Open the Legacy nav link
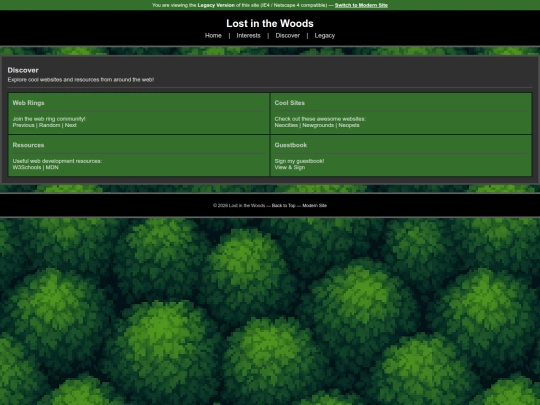540x405 pixels. click(325, 35)
